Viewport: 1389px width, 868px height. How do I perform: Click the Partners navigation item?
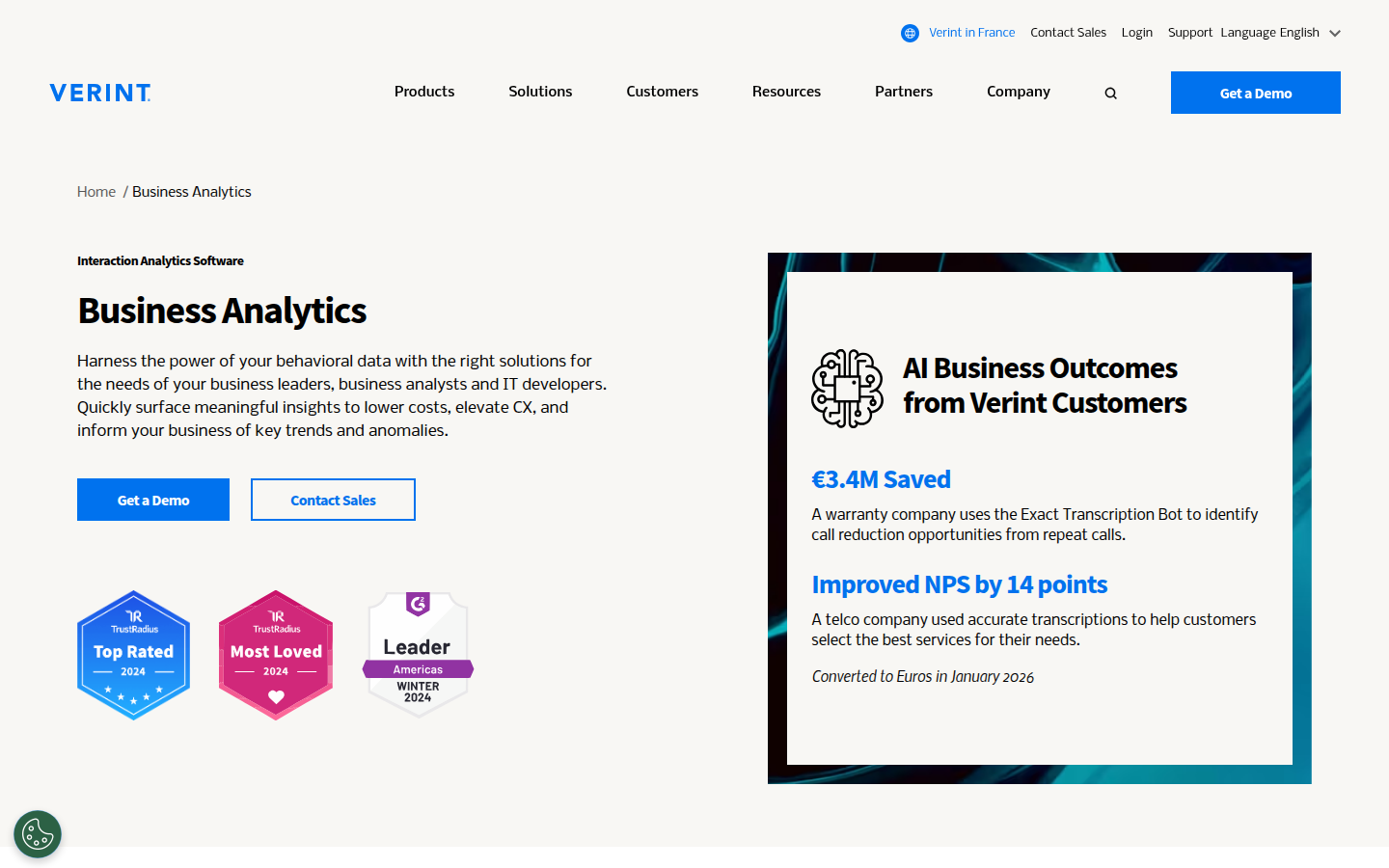pos(903,92)
